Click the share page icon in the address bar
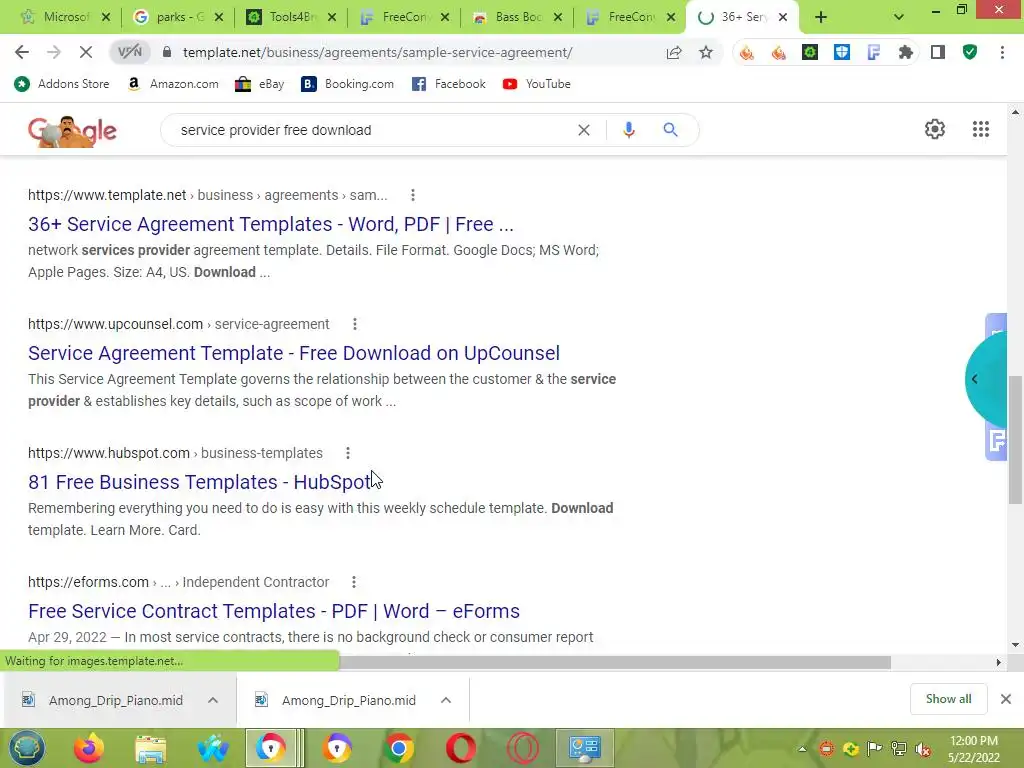Image resolution: width=1024 pixels, height=768 pixels. [674, 52]
